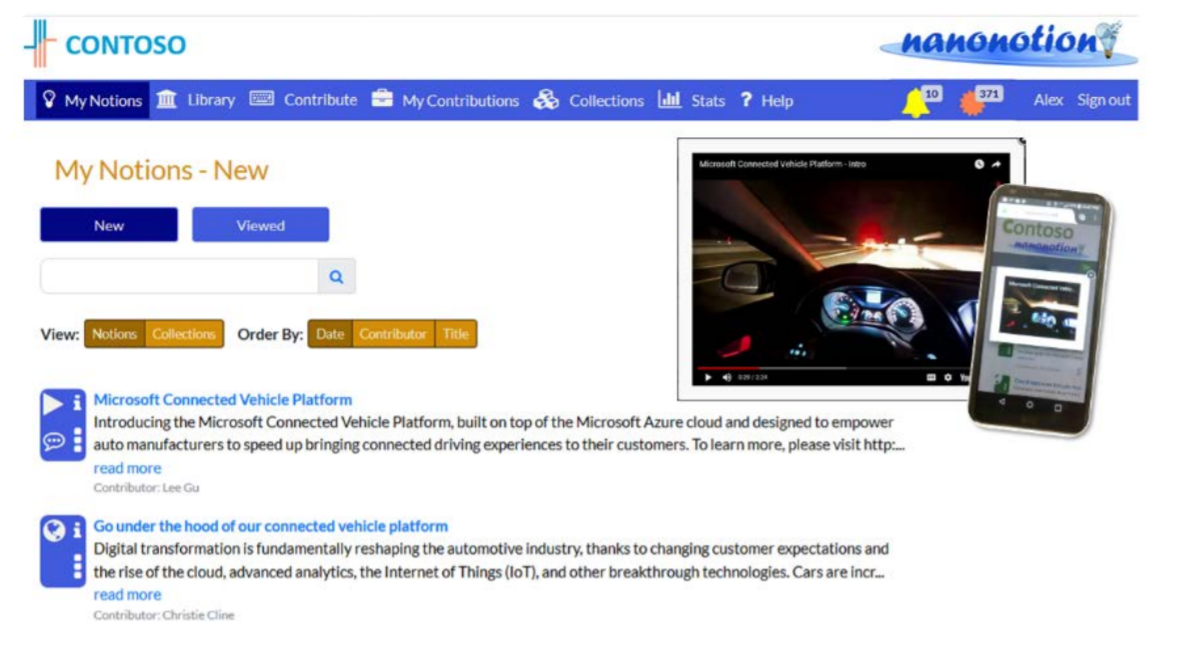
Task: Click the nanonotion logo
Action: point(1008,42)
